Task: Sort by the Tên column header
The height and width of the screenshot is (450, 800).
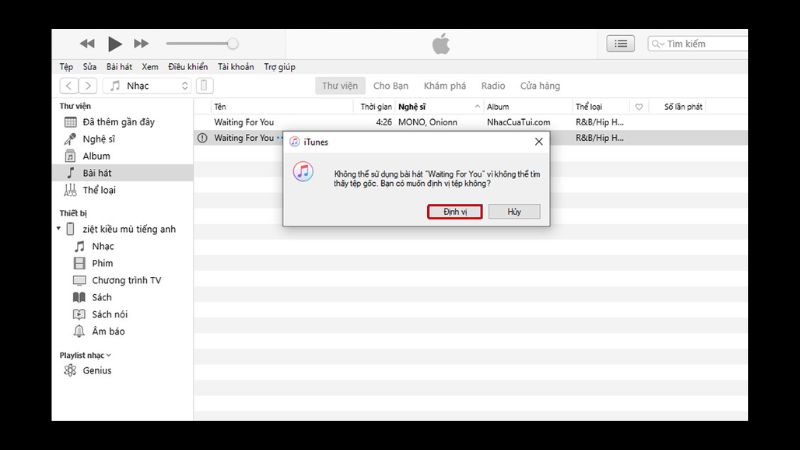Action: (282, 107)
